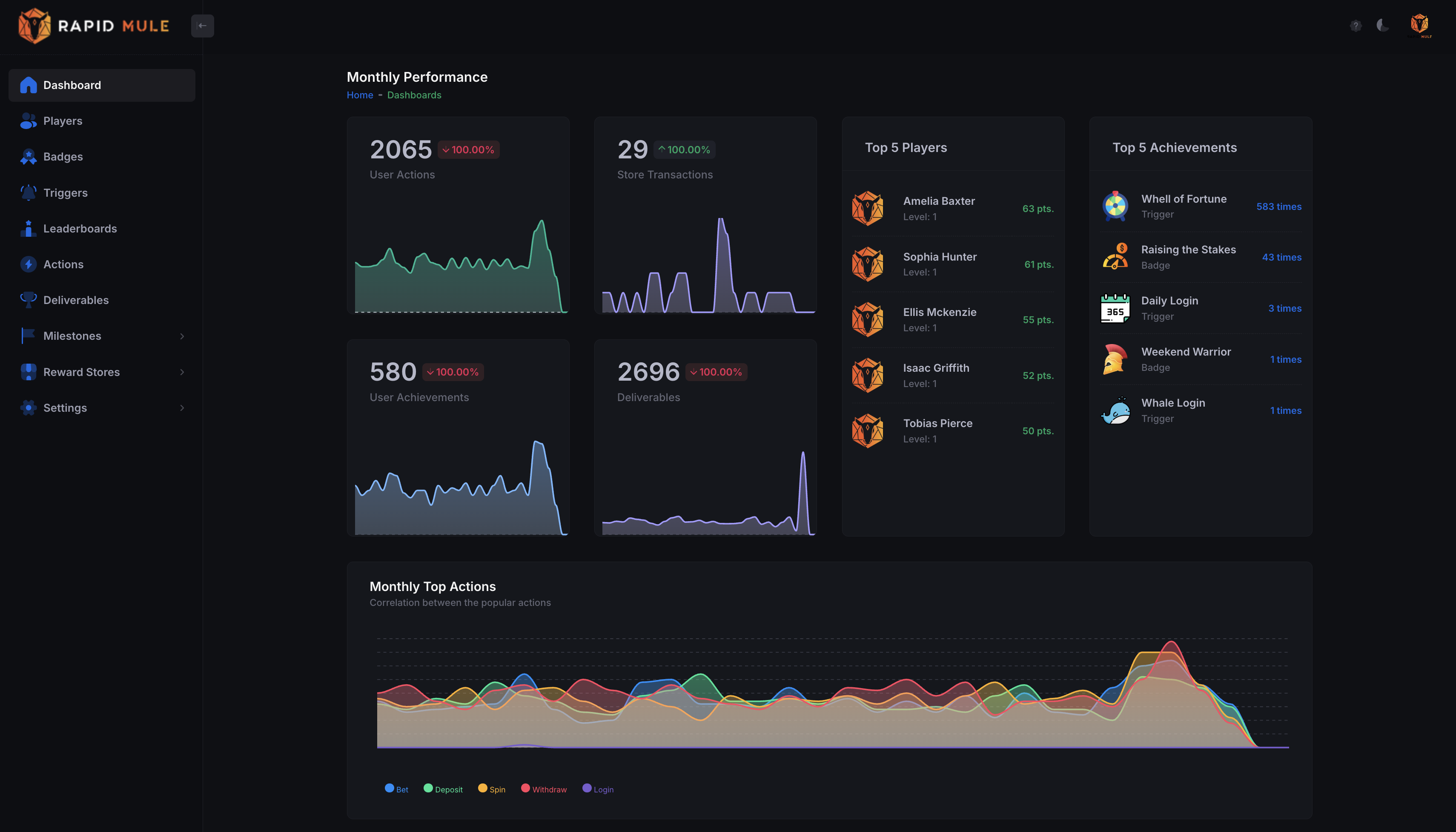Go to Leaderboards in the sidebar

pyautogui.click(x=80, y=229)
